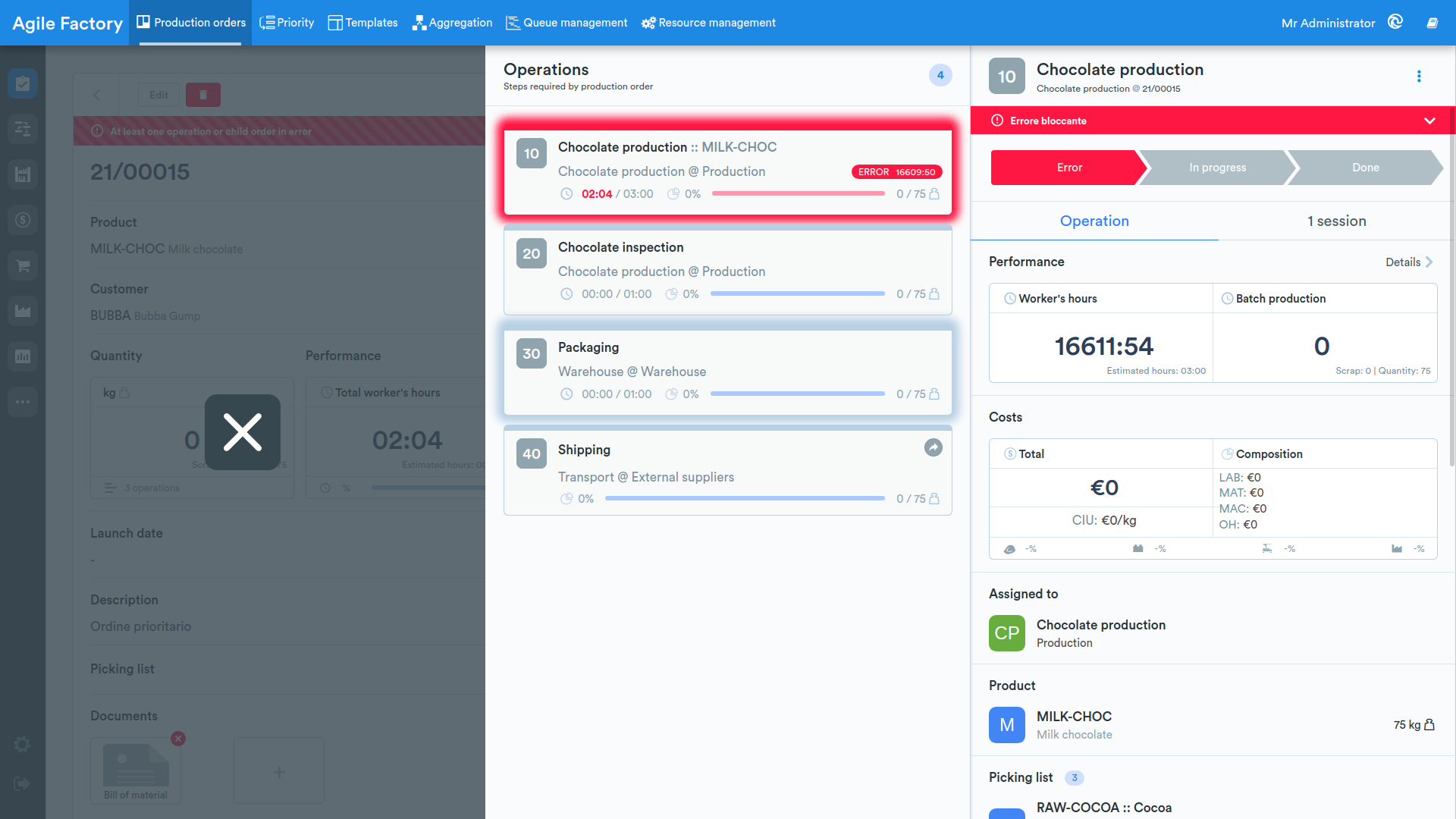
Task: Switch to the 1 session tab
Action: (1337, 221)
